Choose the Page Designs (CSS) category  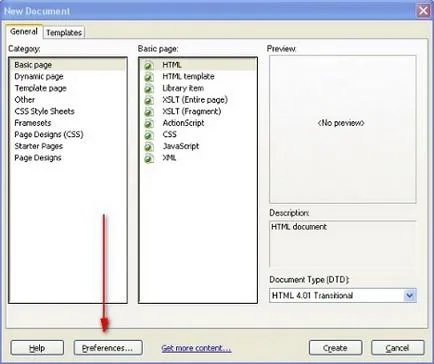49,134
